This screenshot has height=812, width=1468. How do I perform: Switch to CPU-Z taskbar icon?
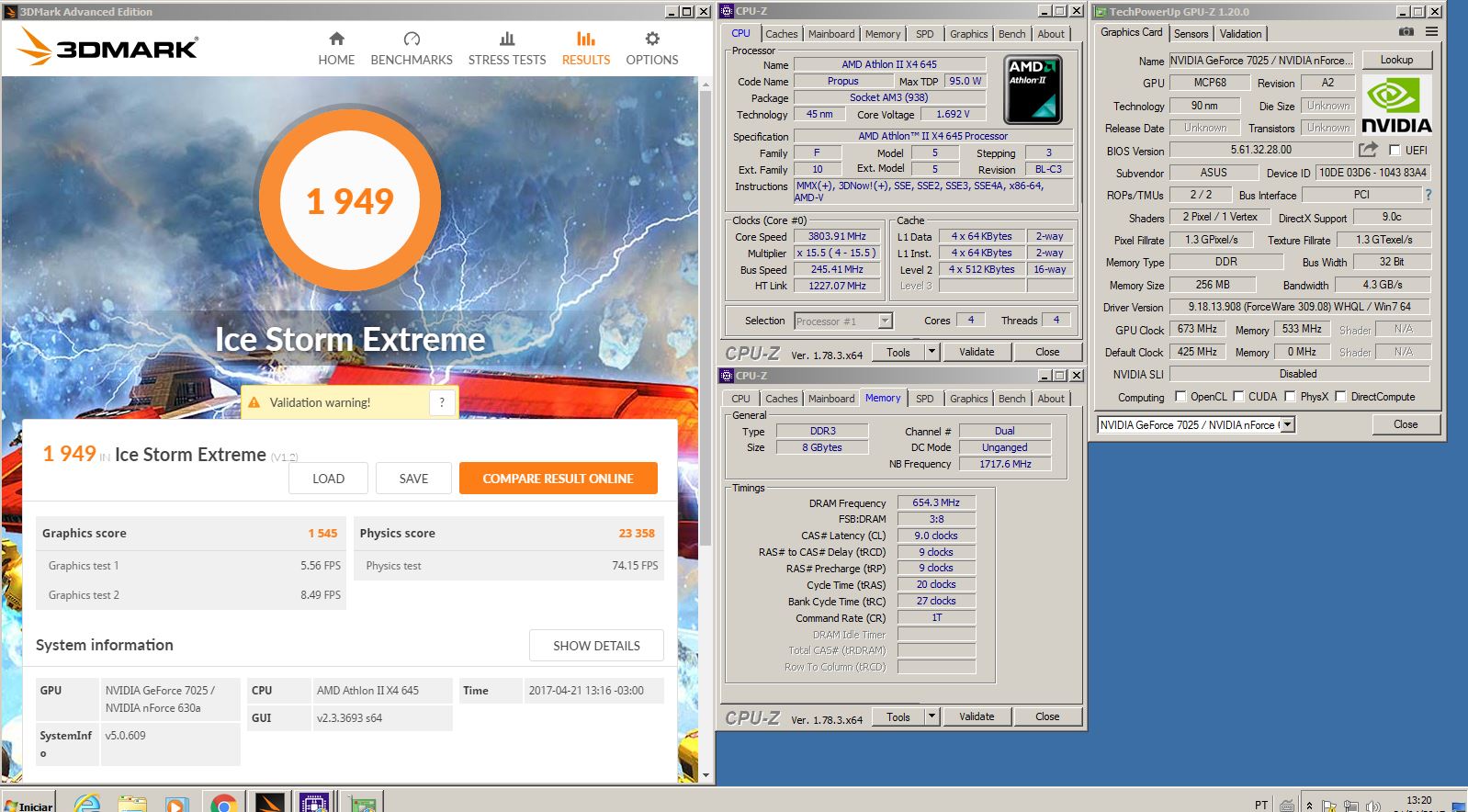314,802
